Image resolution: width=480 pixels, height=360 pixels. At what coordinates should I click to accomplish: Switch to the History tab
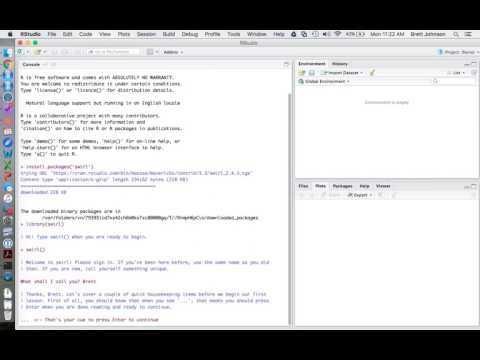click(x=340, y=64)
